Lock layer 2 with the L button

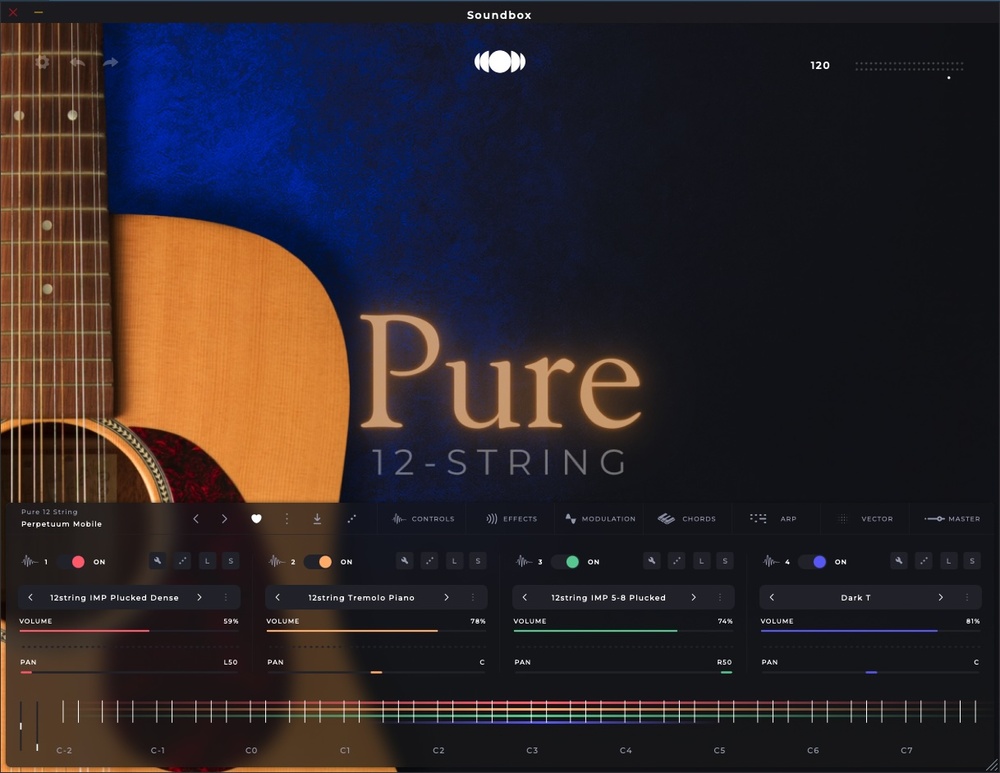pos(454,561)
